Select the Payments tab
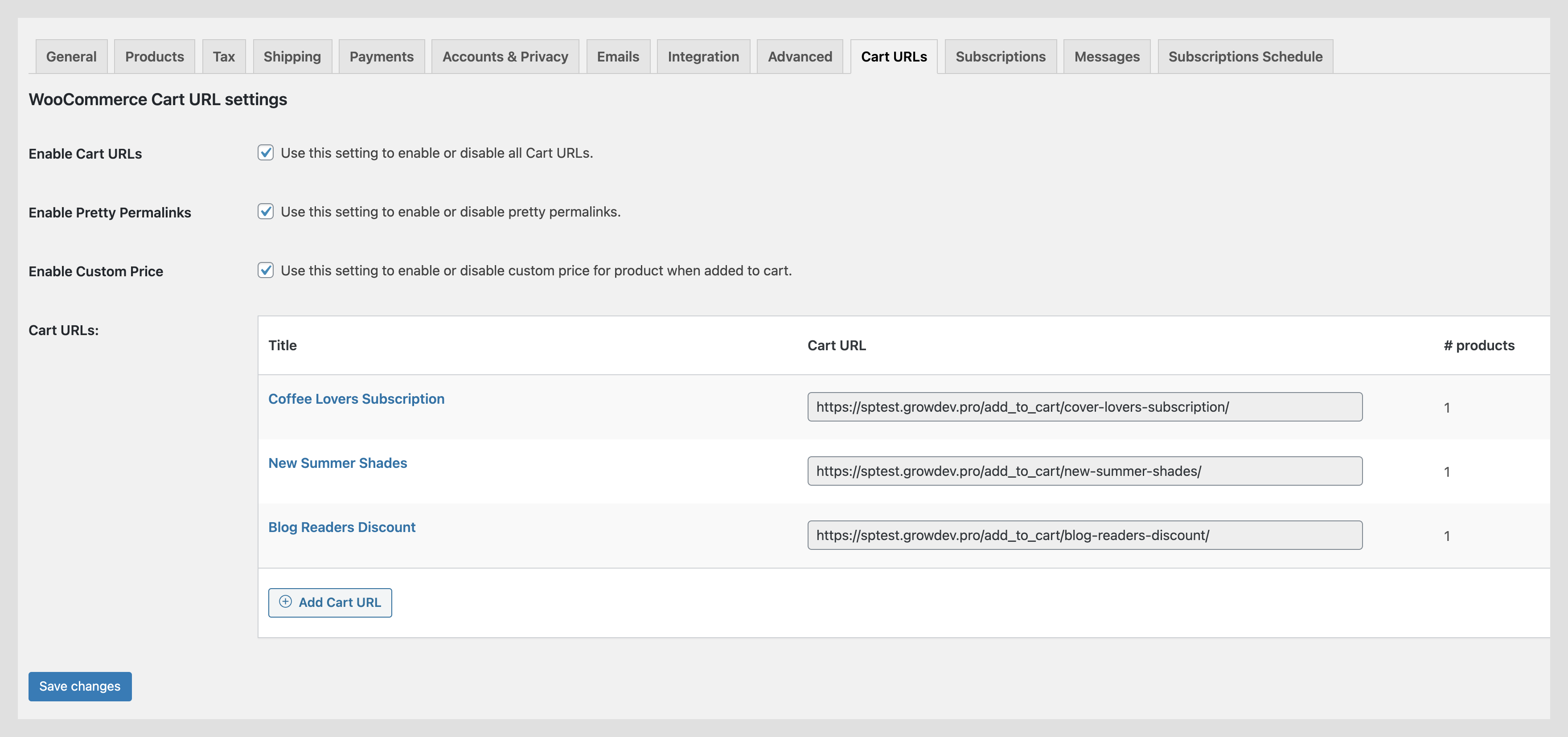The height and width of the screenshot is (737, 1568). tap(381, 57)
